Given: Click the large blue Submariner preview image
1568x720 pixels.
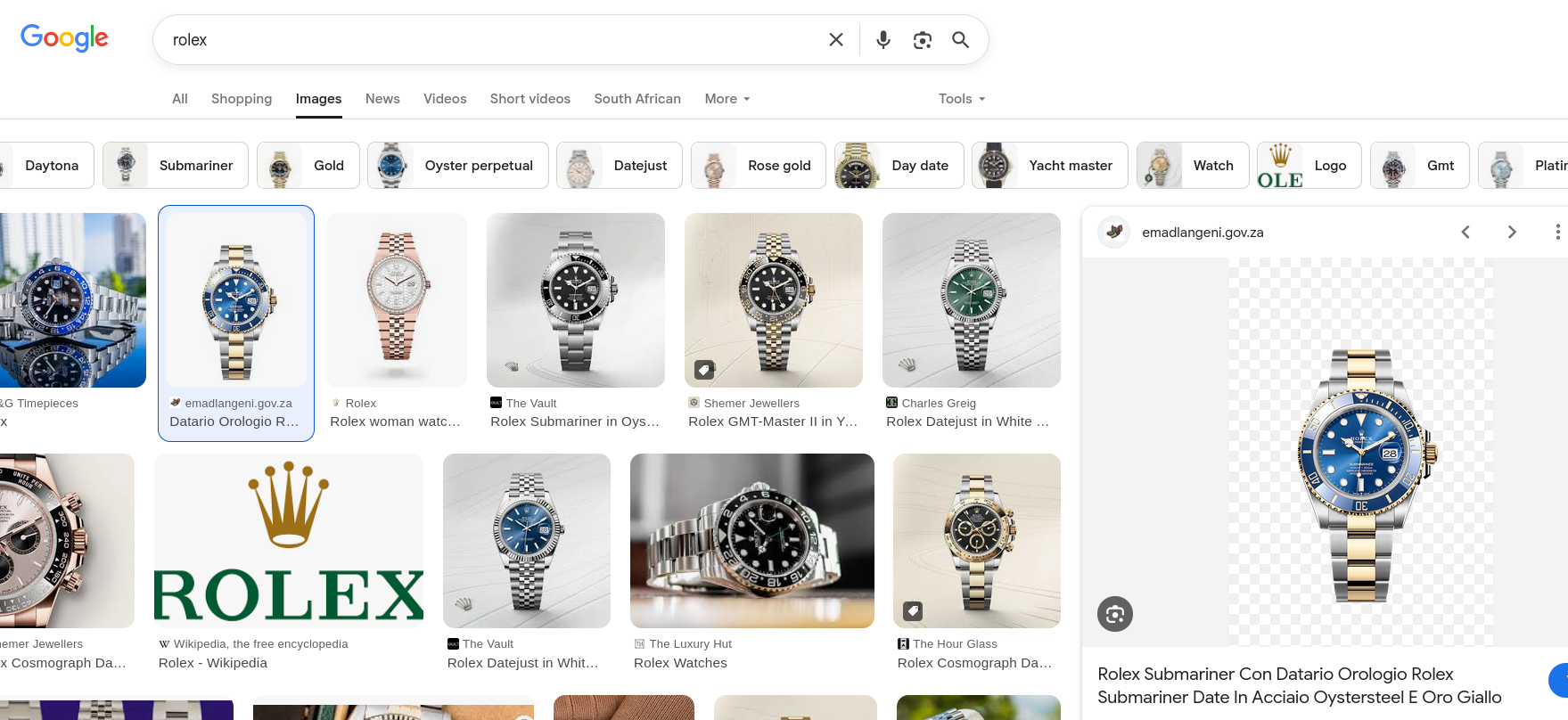Looking at the screenshot, I should coord(1361,453).
